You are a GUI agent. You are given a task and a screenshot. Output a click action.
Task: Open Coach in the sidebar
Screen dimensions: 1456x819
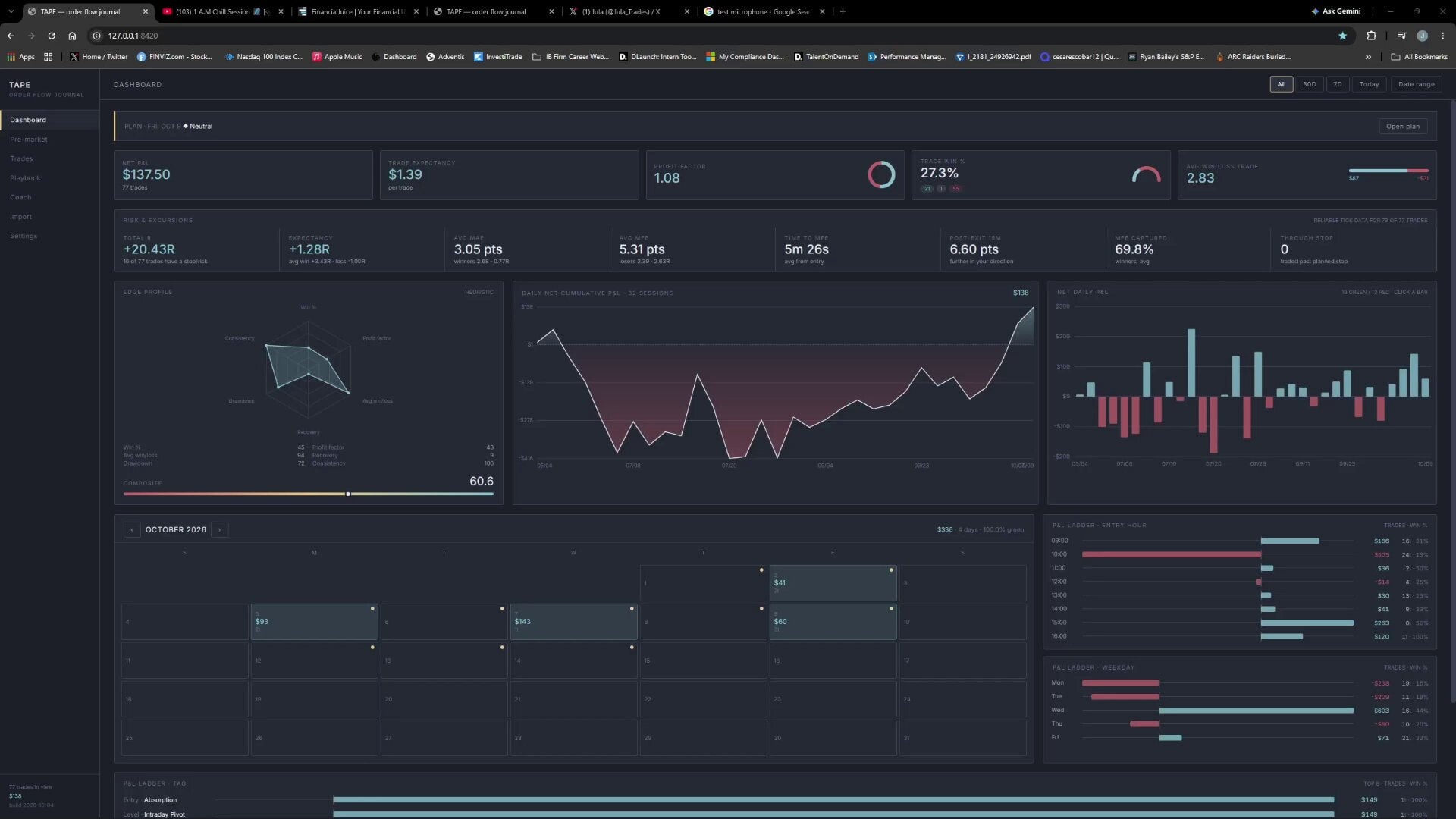tap(20, 198)
